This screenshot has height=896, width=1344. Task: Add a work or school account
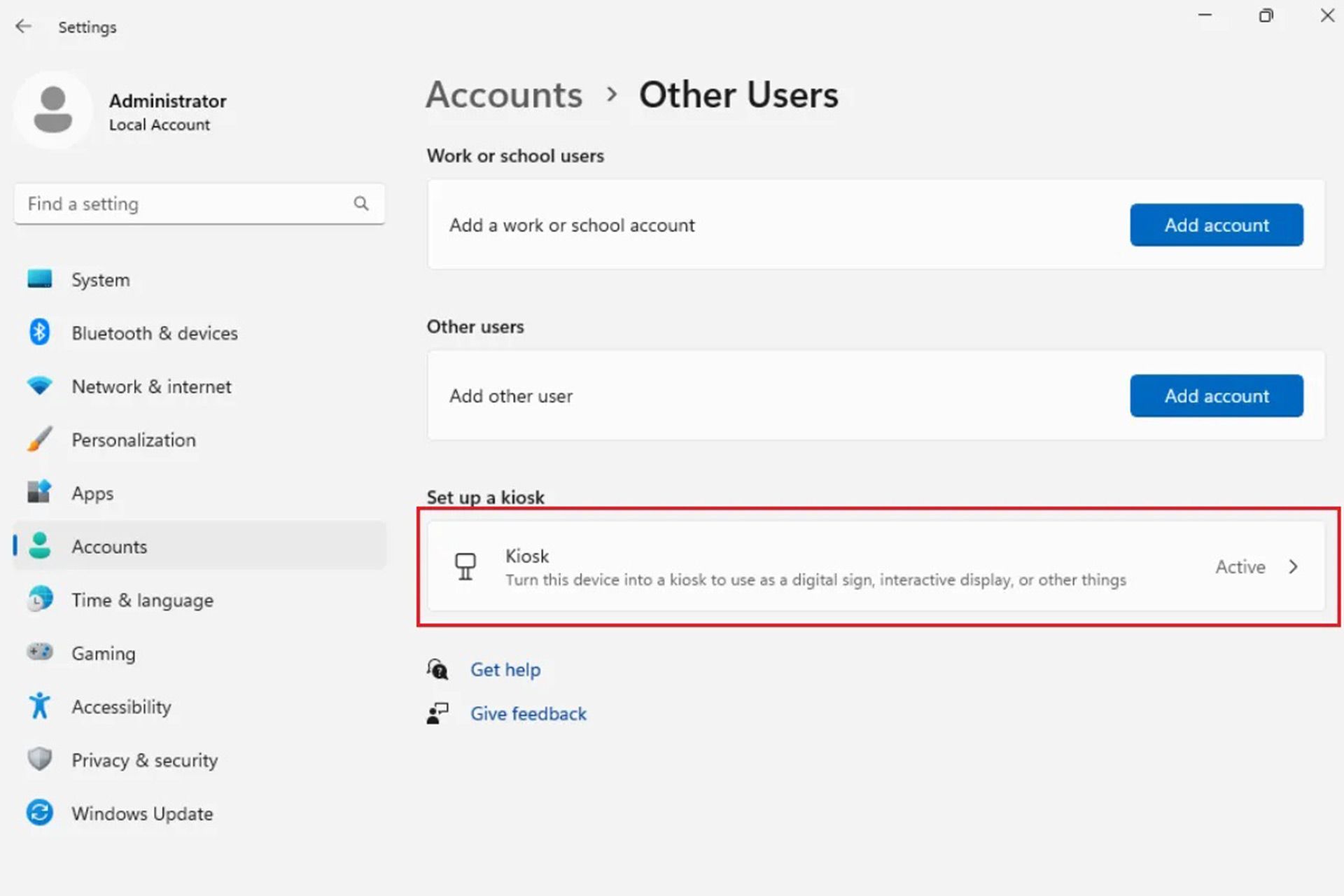(x=1217, y=225)
